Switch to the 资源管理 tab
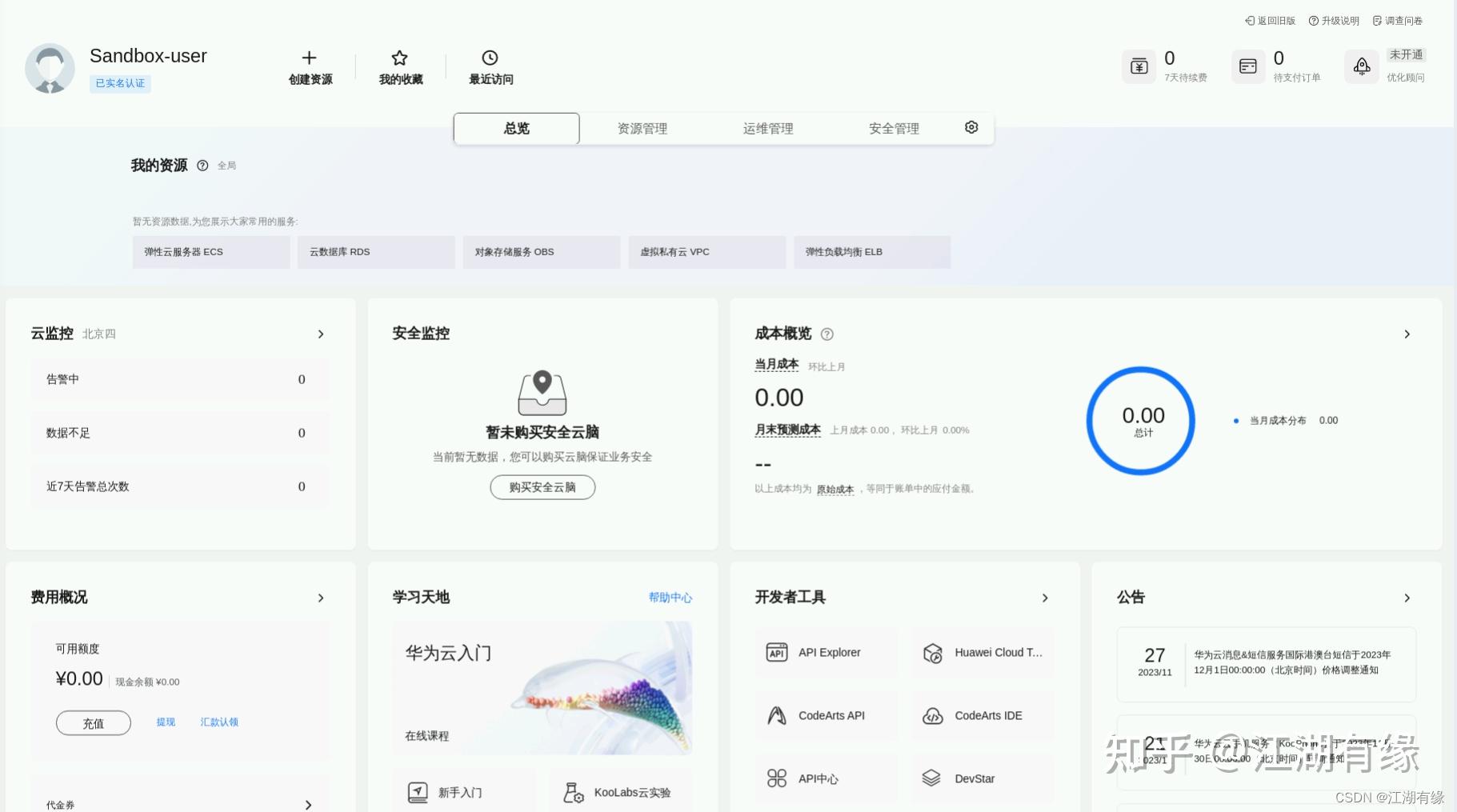 coord(642,128)
